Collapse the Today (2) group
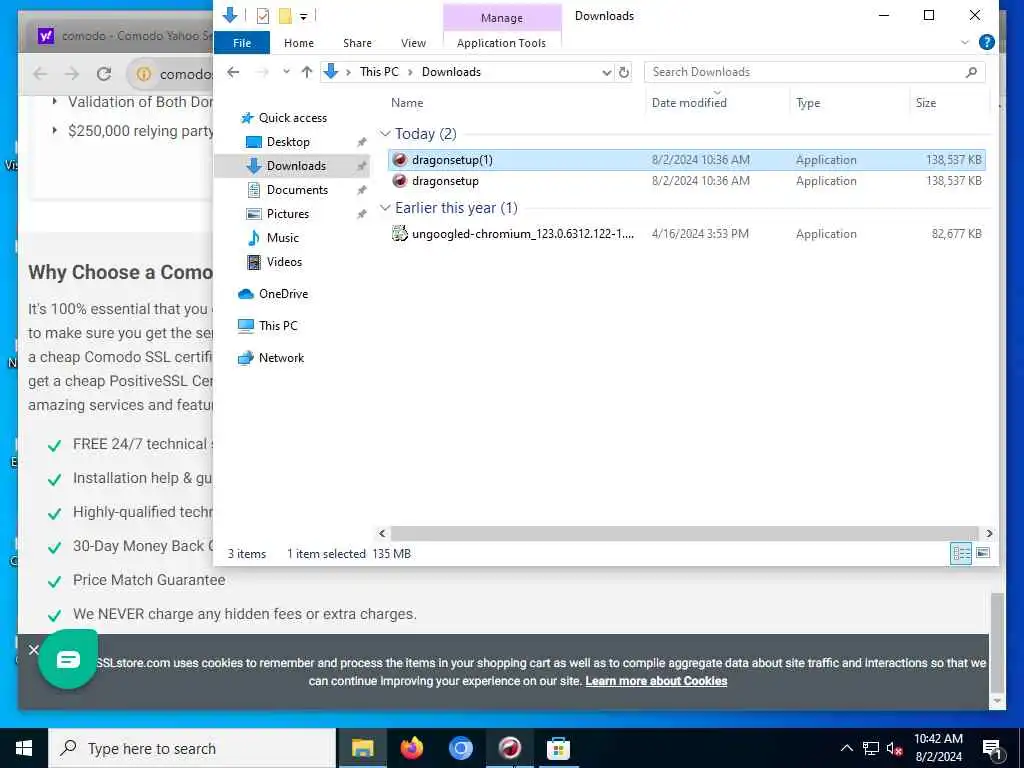Image resolution: width=1024 pixels, height=768 pixels. [x=385, y=134]
